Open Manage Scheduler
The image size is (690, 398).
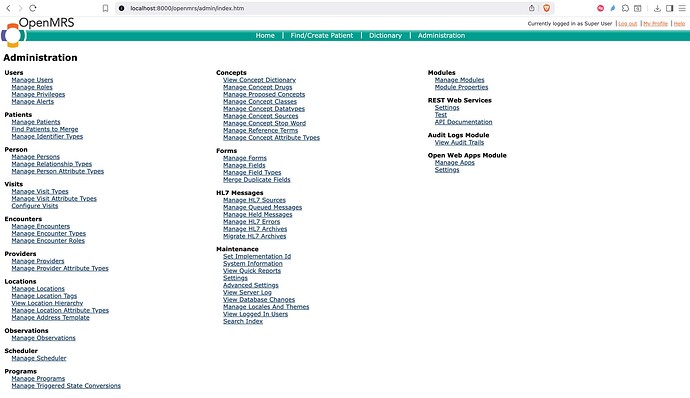click(39, 358)
